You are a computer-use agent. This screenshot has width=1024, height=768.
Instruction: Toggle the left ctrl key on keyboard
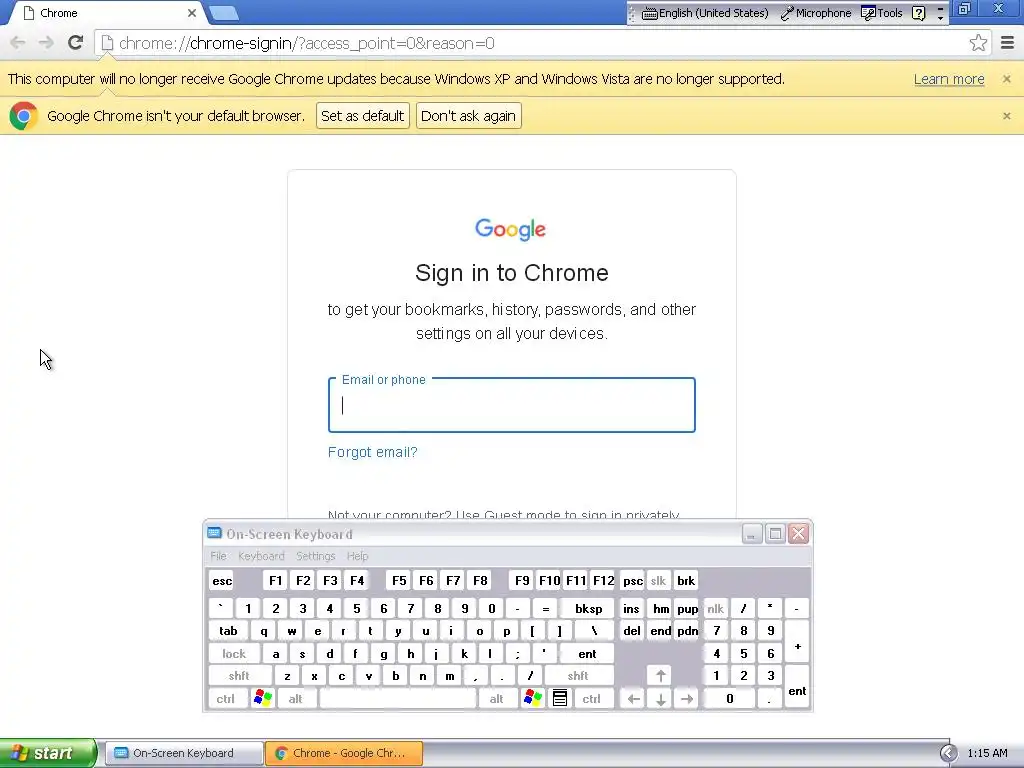pyautogui.click(x=226, y=698)
